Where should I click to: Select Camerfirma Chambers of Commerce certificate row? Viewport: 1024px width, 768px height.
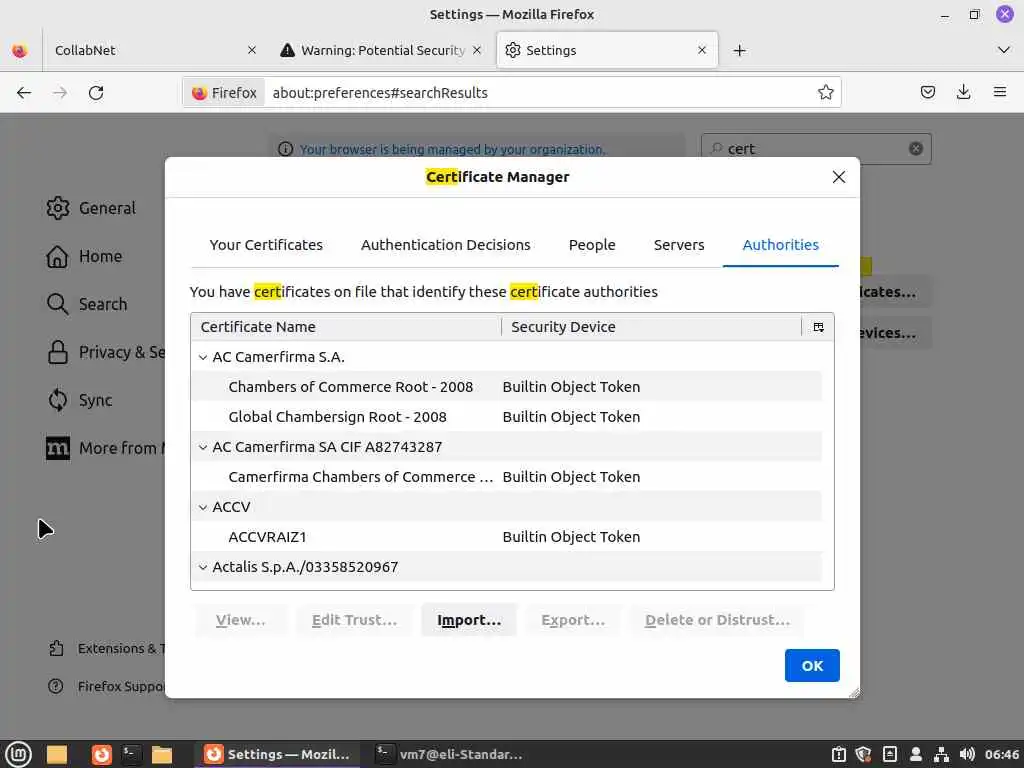coord(506,477)
